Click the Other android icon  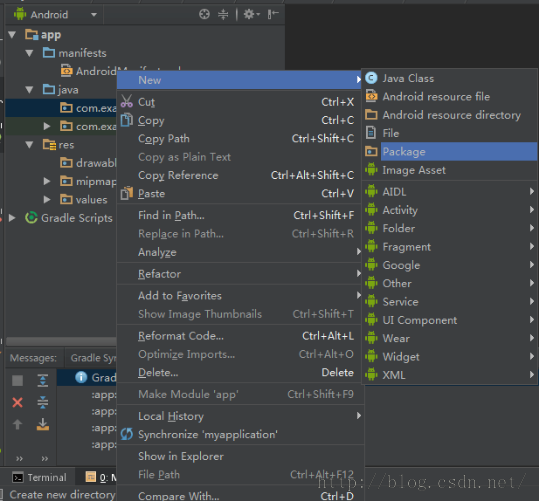[x=371, y=283]
